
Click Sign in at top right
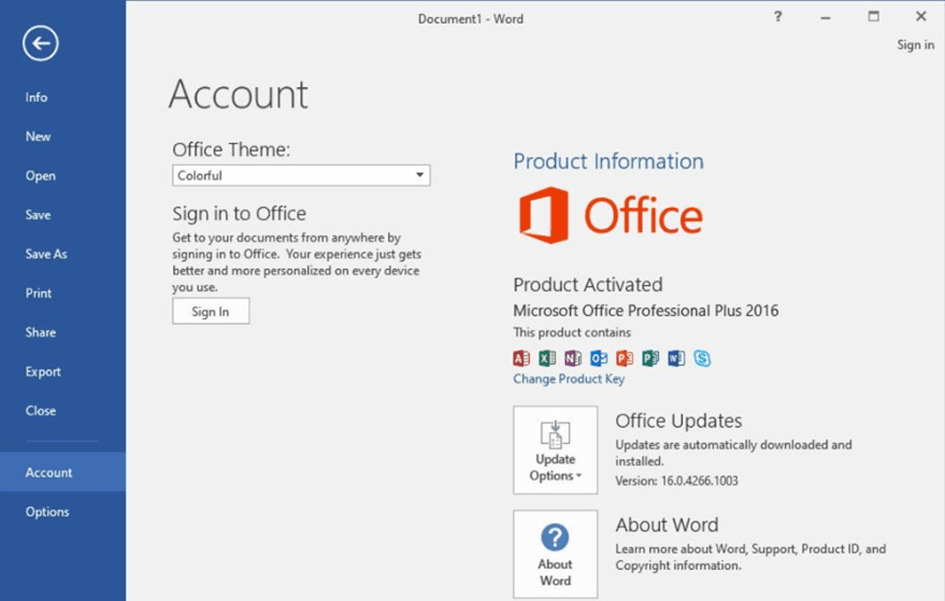[915, 45]
